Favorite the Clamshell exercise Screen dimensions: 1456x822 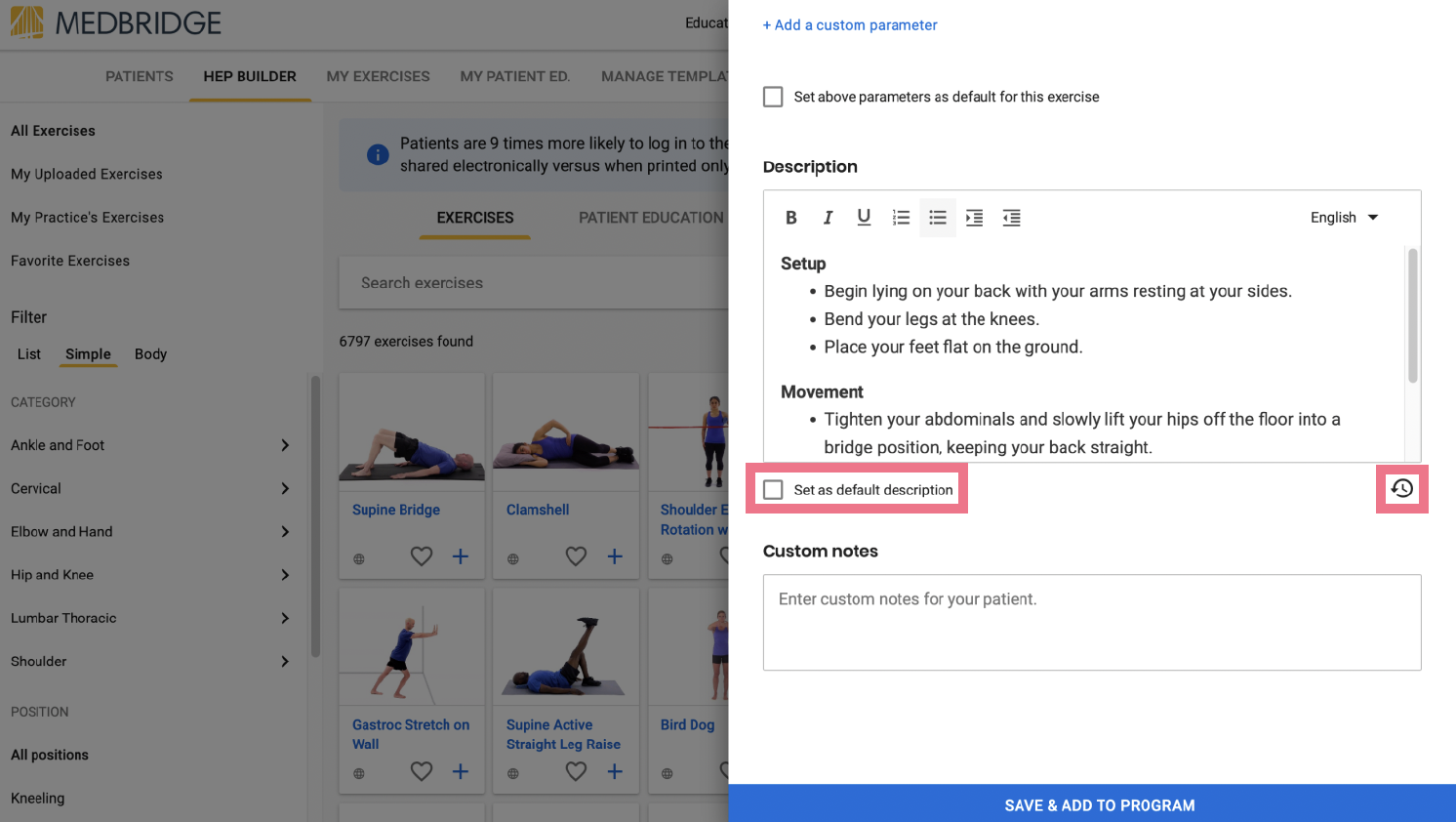tap(576, 556)
